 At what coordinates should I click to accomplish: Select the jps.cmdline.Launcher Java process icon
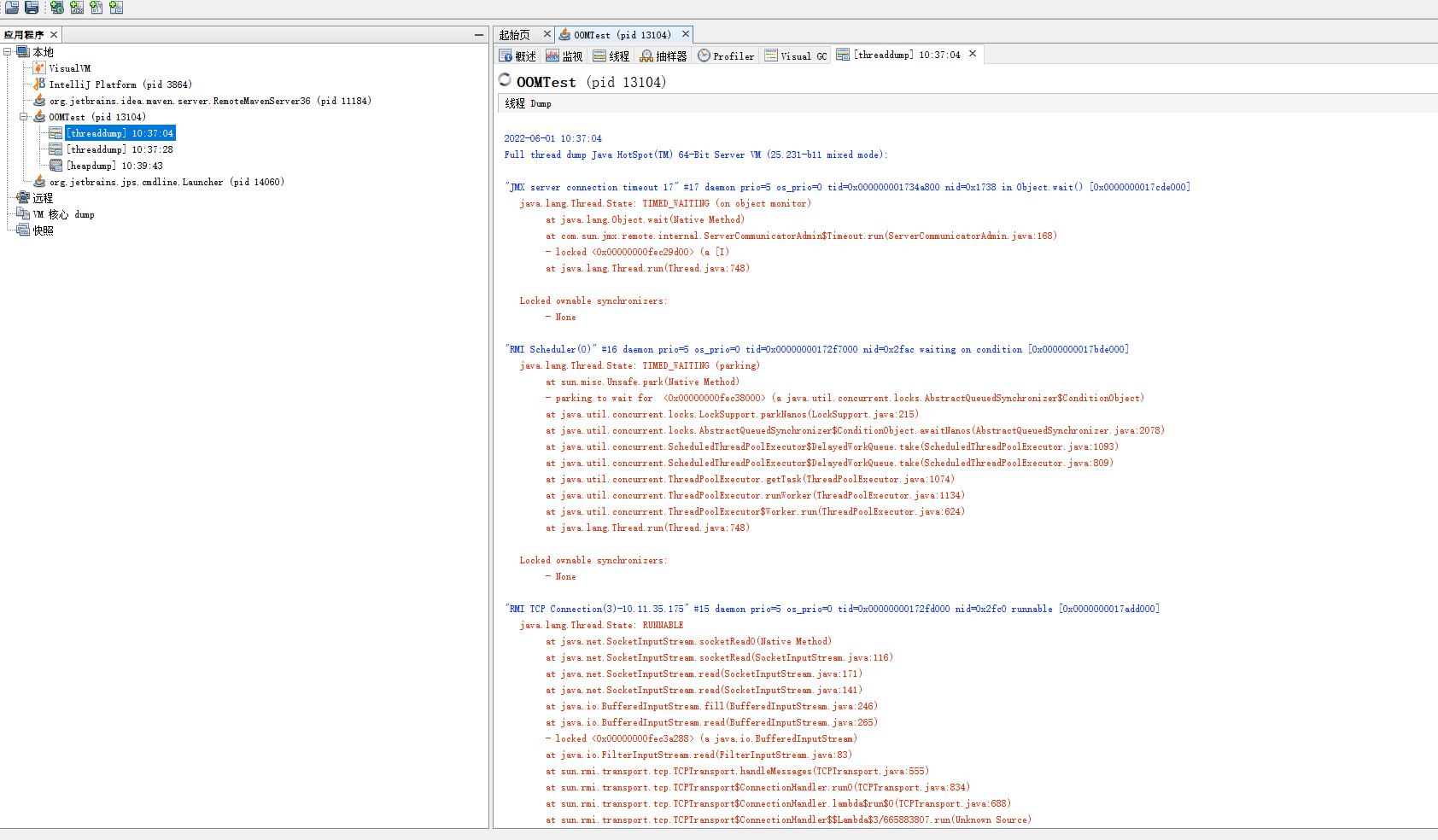point(39,182)
